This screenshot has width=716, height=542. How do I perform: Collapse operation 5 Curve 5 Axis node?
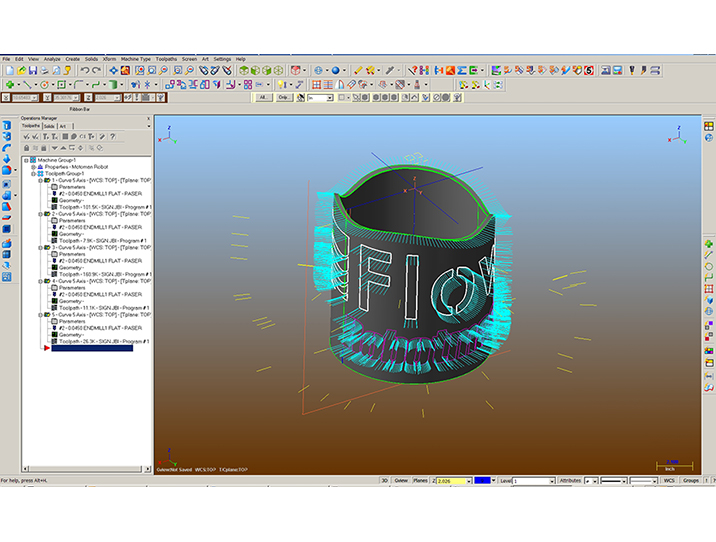click(41, 315)
